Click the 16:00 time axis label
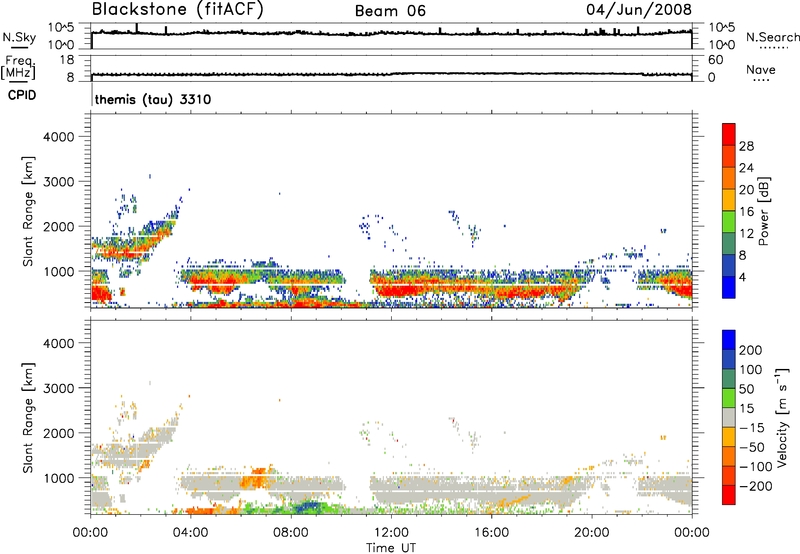The image size is (800, 554). point(491,533)
